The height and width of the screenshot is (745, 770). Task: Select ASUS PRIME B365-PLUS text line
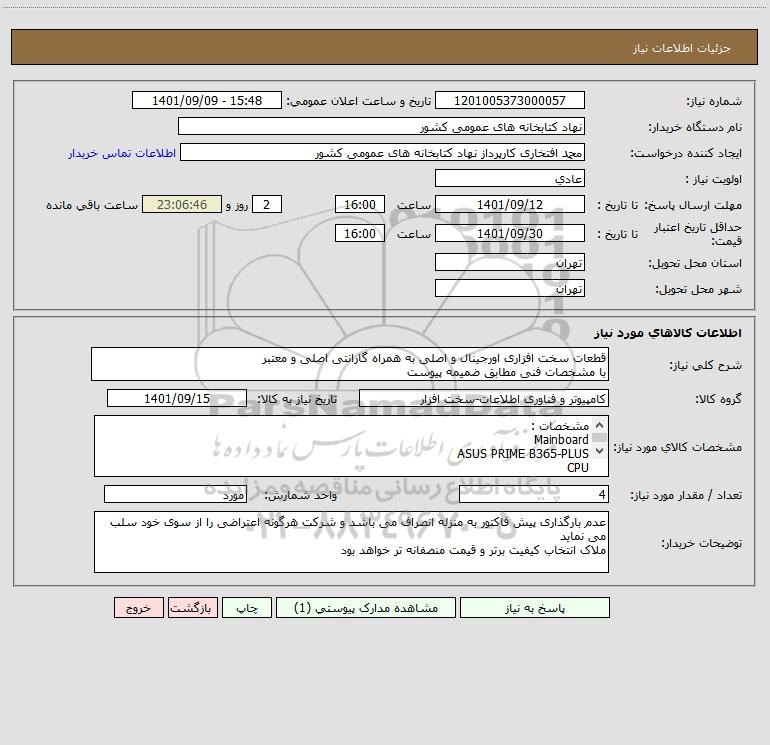pos(522,454)
